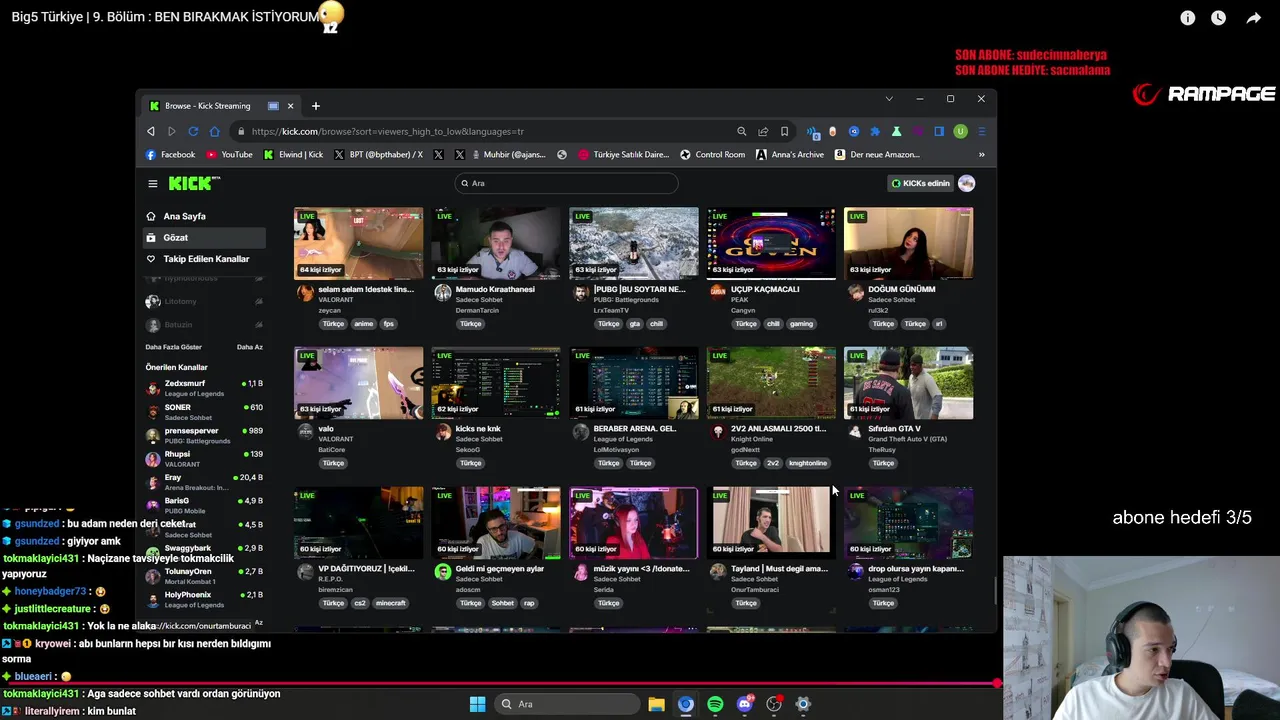Image resolution: width=1280 pixels, height=720 pixels.
Task: Open OBS Studio from taskbar
Action: click(774, 704)
